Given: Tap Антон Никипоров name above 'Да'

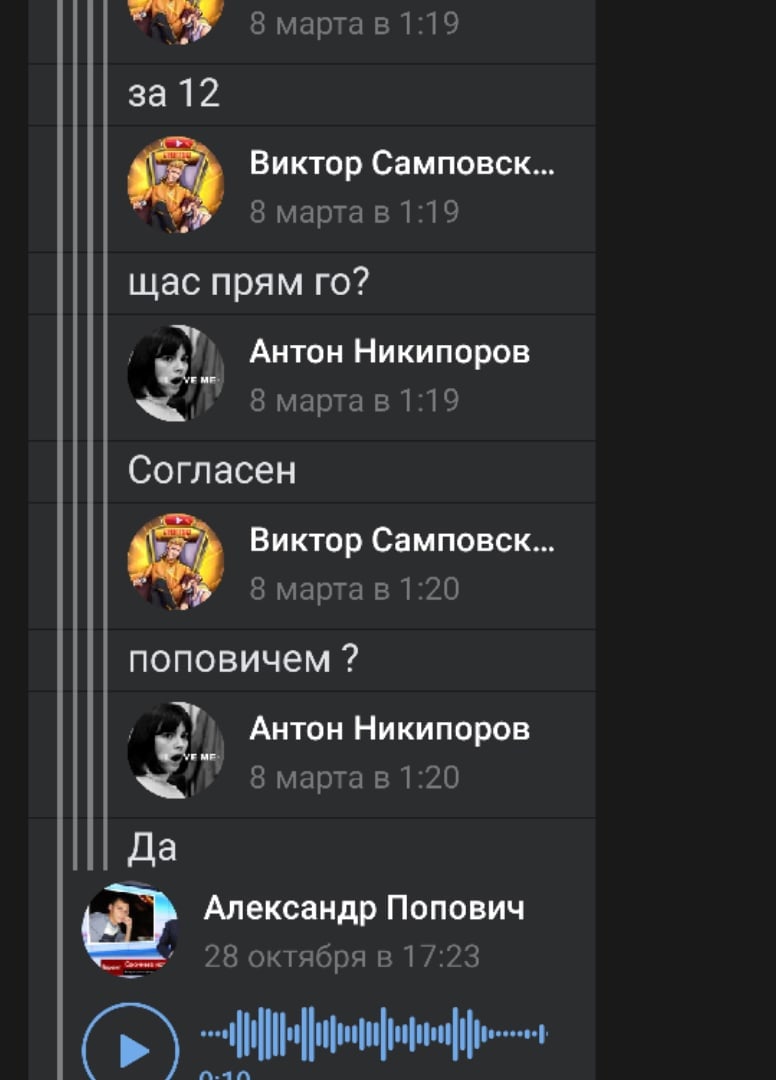Looking at the screenshot, I should click(x=390, y=729).
